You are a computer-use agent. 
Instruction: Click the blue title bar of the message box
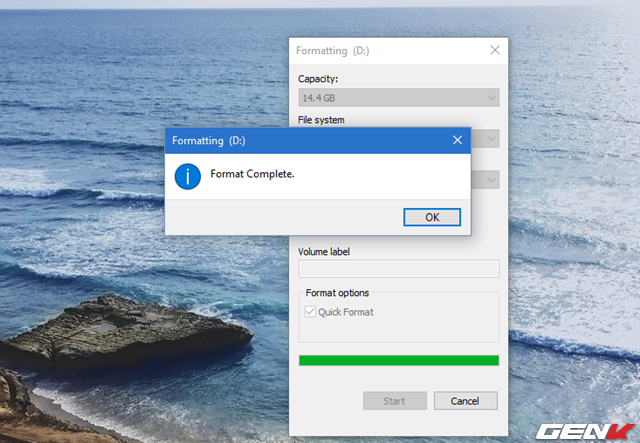pos(300,141)
